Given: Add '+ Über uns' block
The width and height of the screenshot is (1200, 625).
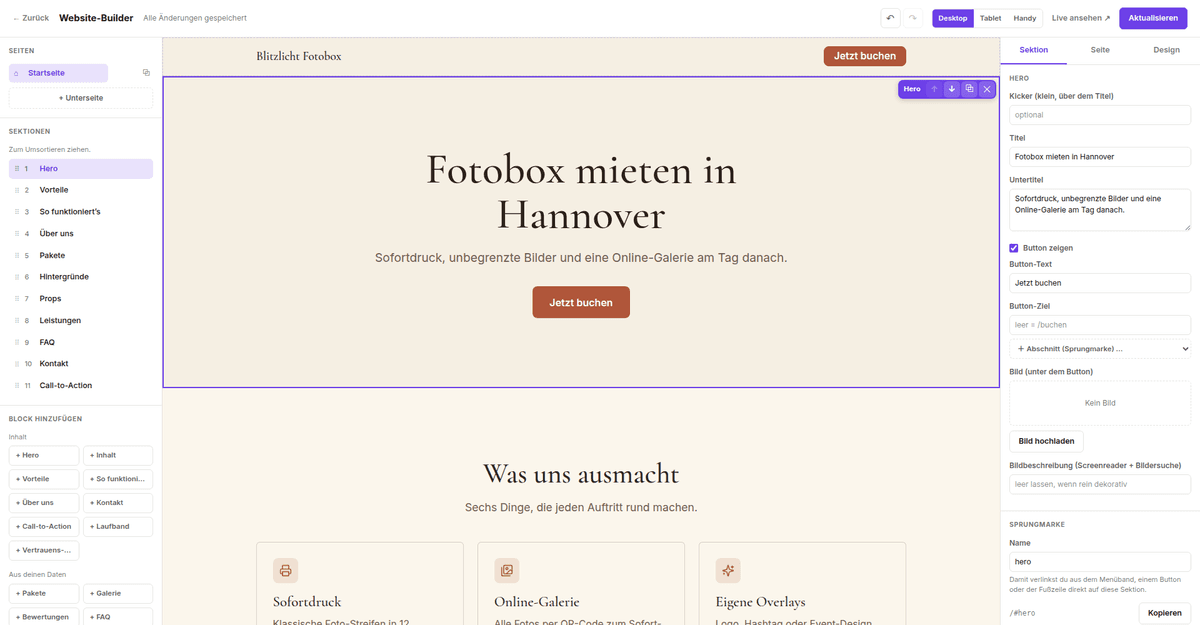Looking at the screenshot, I should [x=44, y=503].
